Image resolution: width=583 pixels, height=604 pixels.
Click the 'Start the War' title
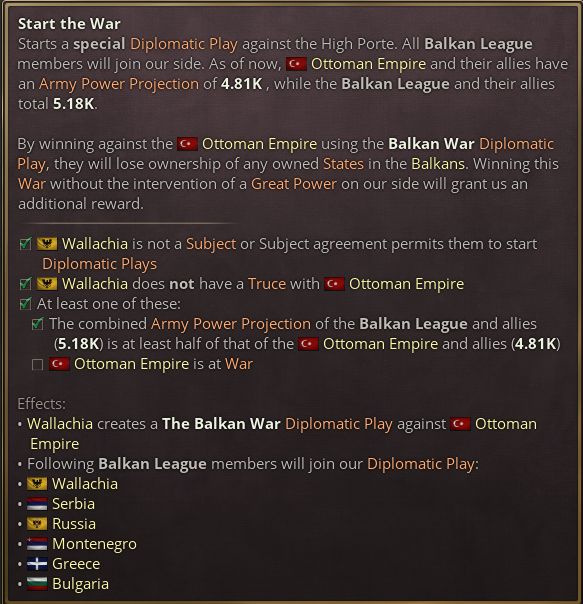click(x=69, y=24)
